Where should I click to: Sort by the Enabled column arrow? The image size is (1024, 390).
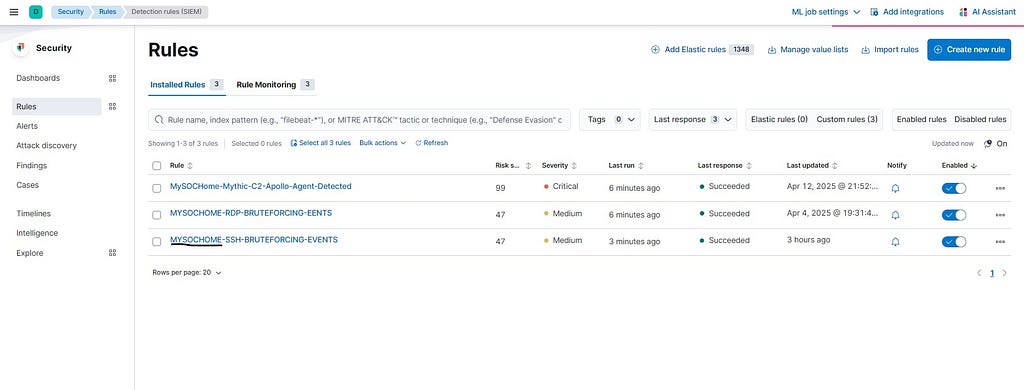(974, 166)
